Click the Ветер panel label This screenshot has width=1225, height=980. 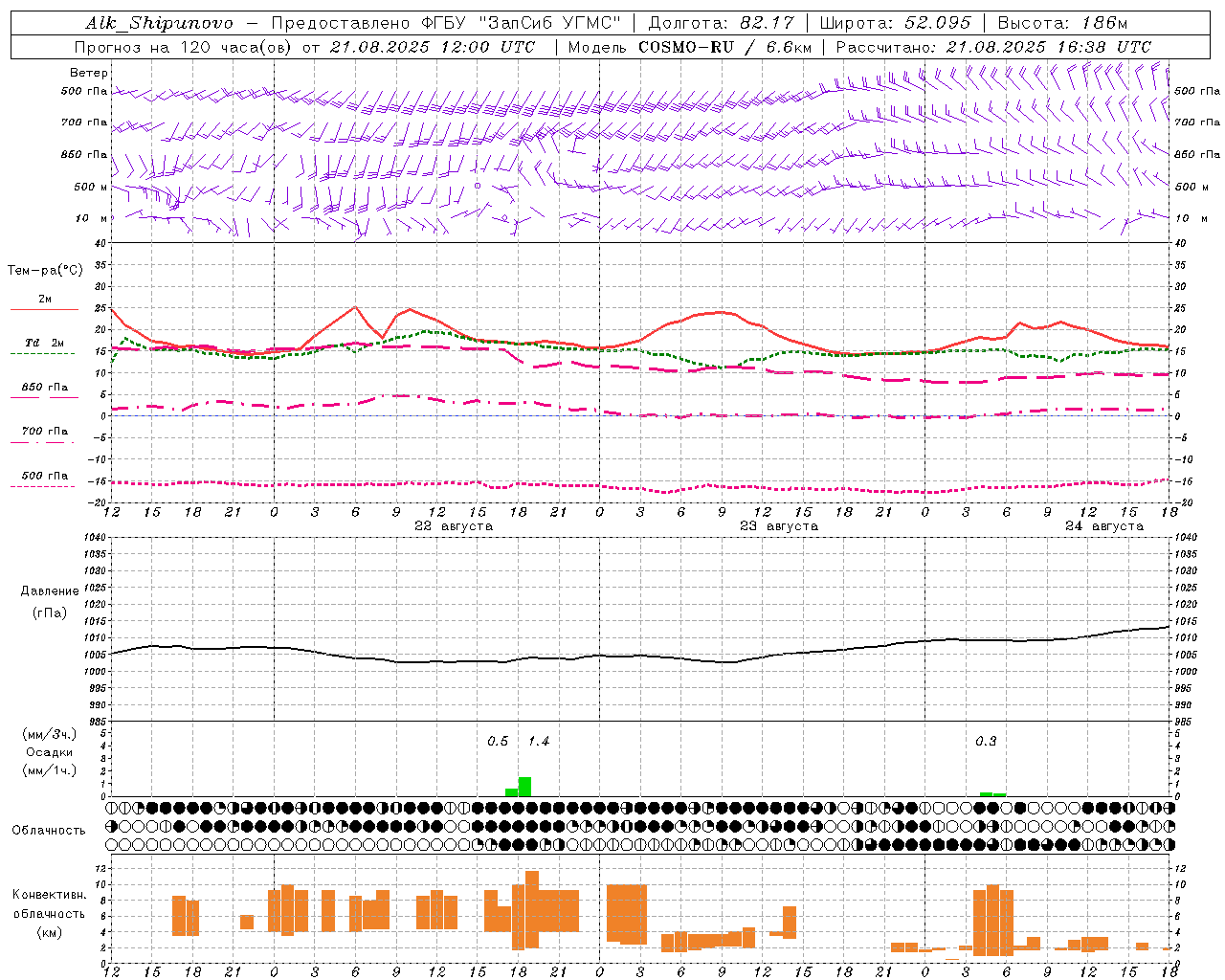click(x=89, y=73)
